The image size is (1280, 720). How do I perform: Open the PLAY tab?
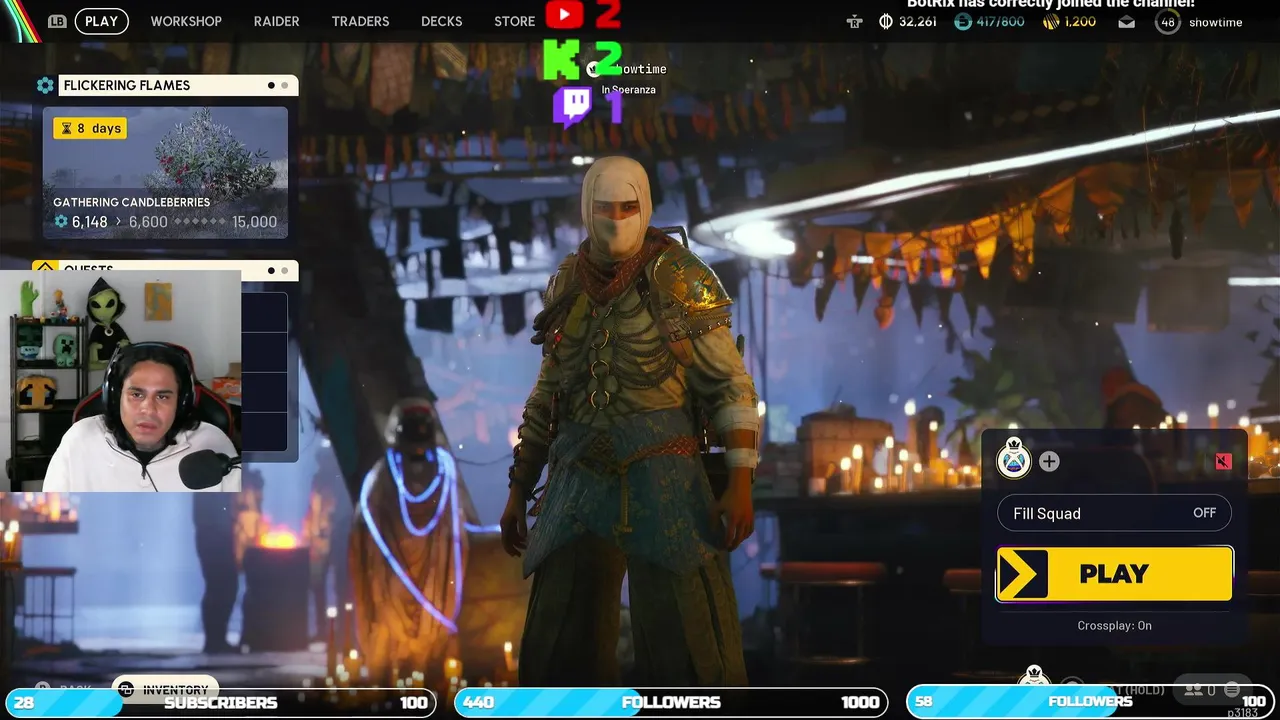click(x=101, y=21)
